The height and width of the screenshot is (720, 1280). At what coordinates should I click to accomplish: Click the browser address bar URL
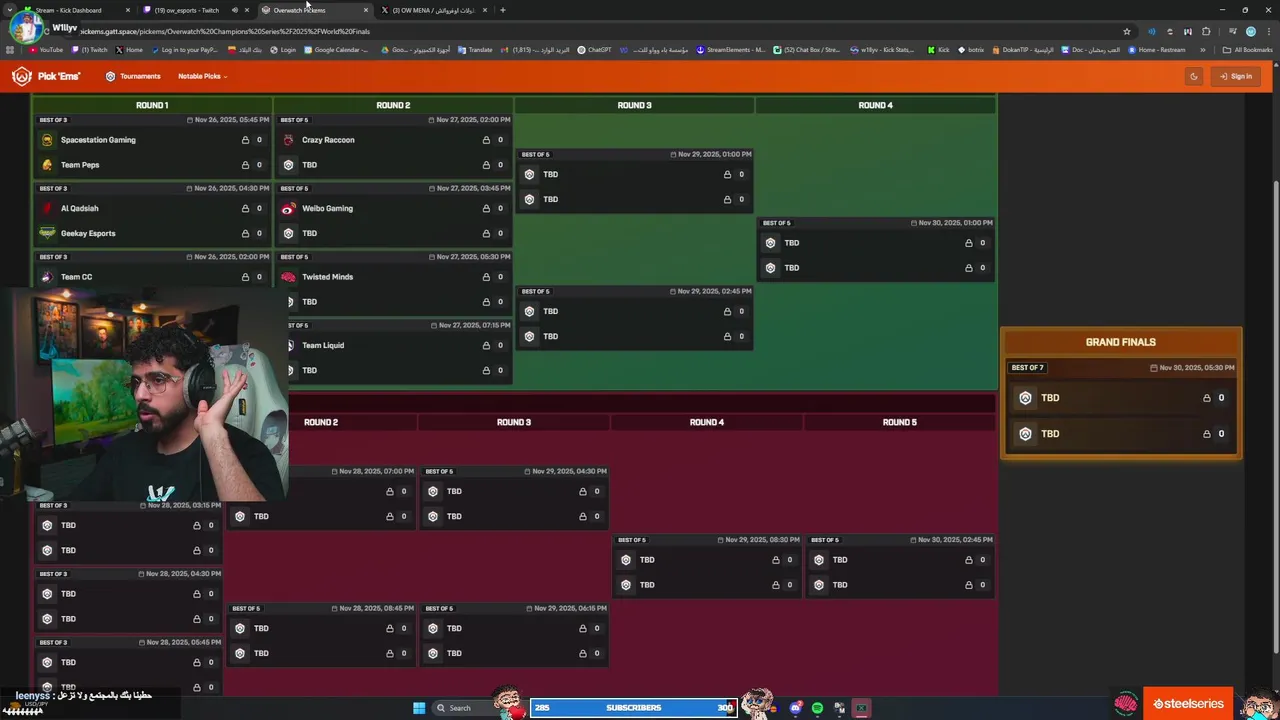pyautogui.click(x=225, y=31)
